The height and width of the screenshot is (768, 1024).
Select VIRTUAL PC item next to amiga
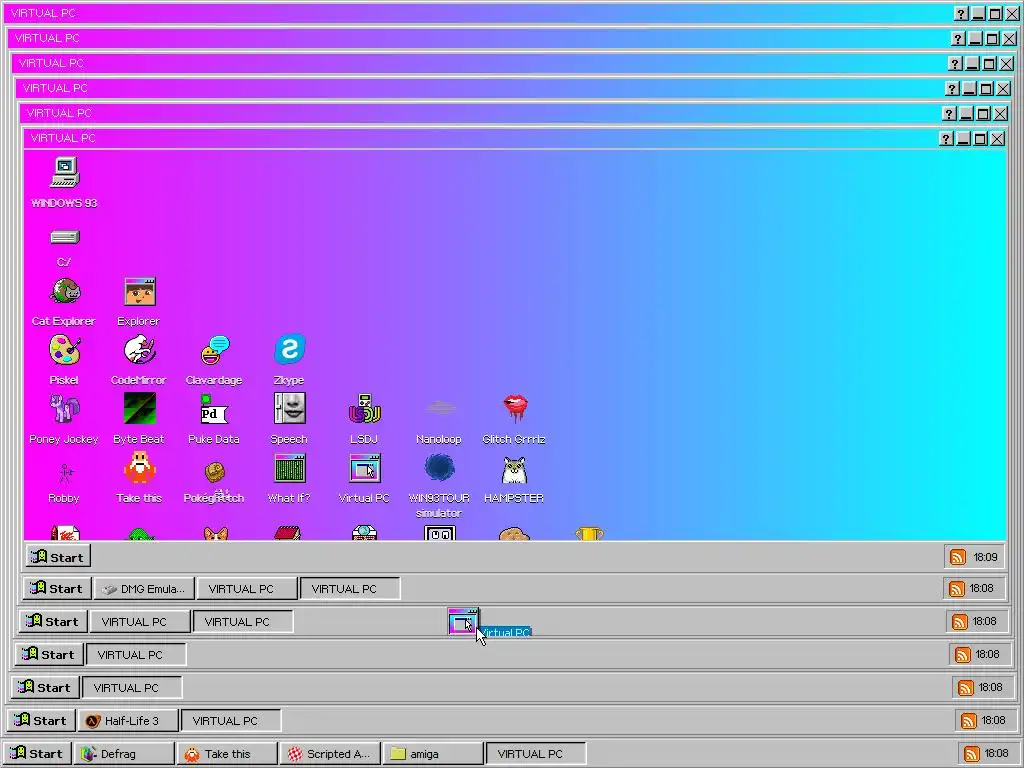536,754
